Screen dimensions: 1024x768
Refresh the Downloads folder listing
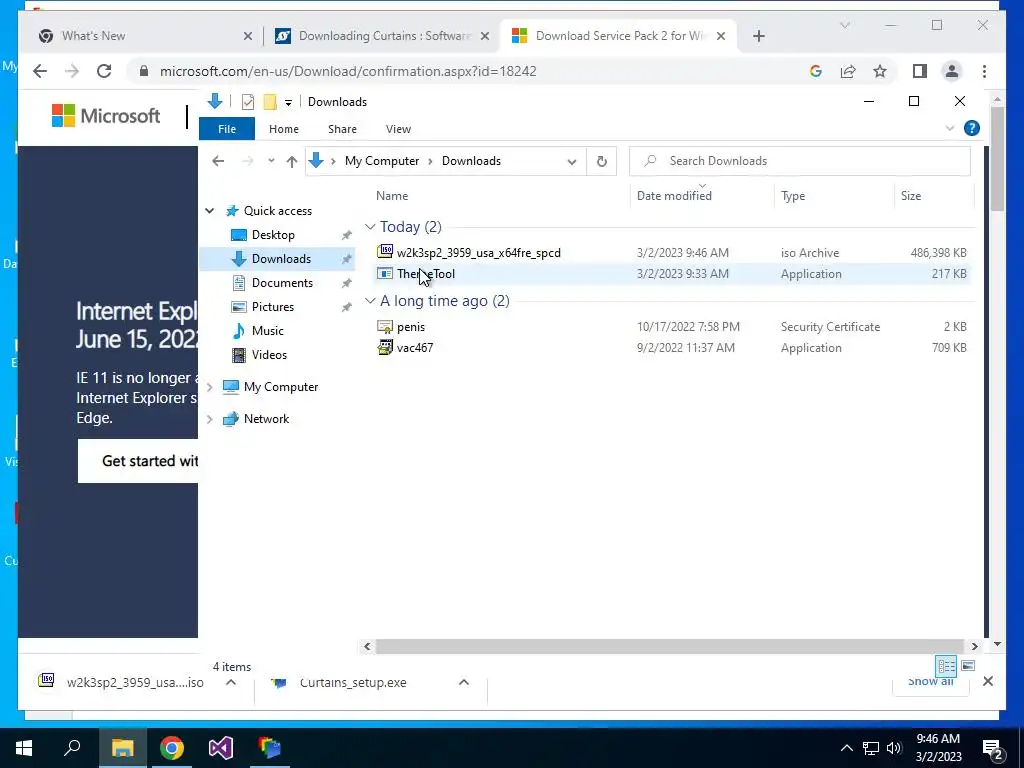(601, 161)
